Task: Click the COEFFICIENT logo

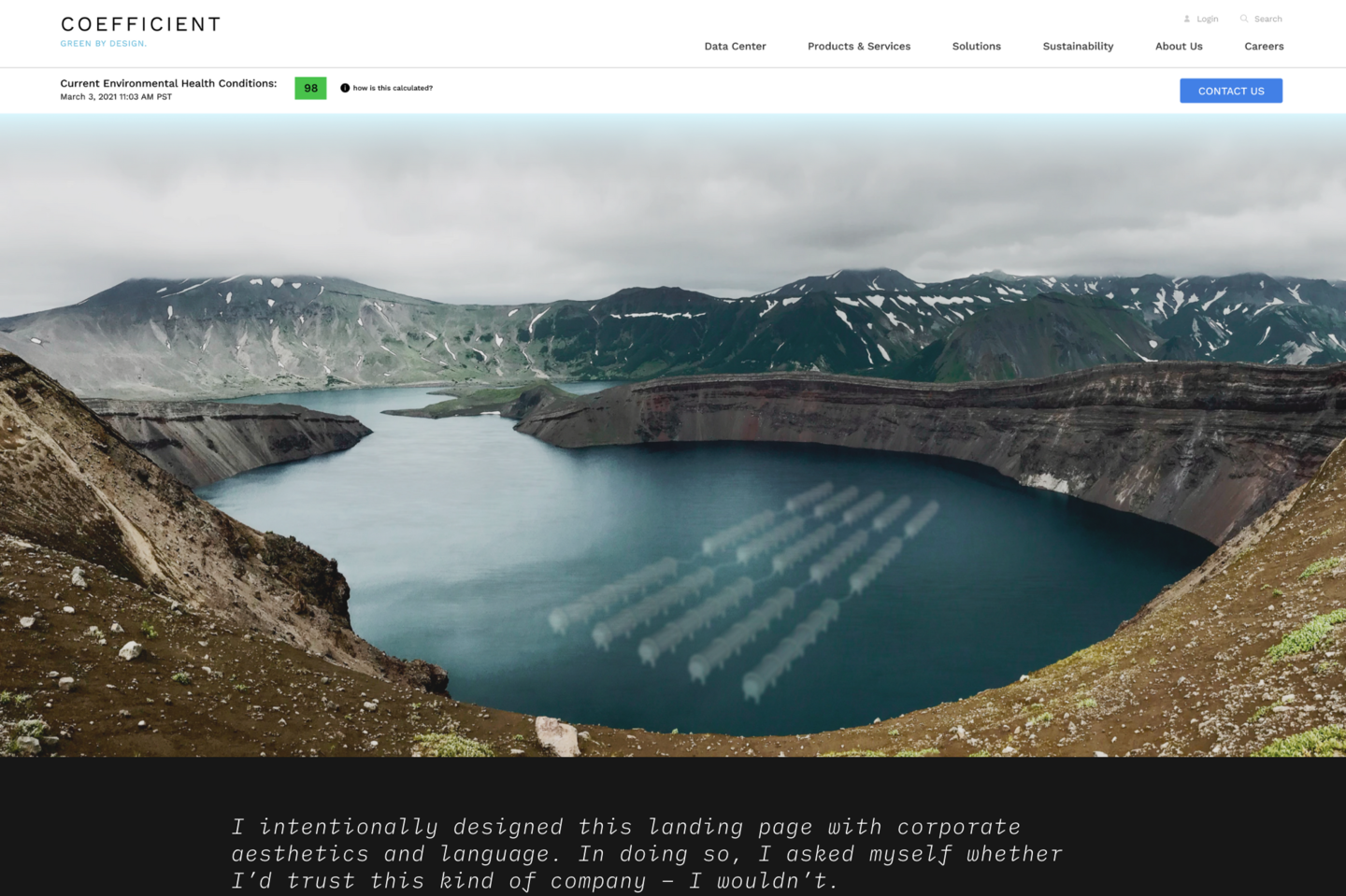Action: [x=141, y=24]
